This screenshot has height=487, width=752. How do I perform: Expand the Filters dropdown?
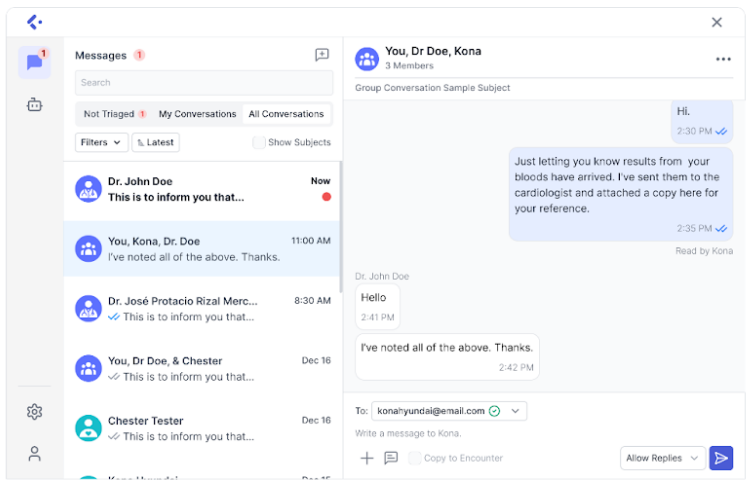[102, 142]
